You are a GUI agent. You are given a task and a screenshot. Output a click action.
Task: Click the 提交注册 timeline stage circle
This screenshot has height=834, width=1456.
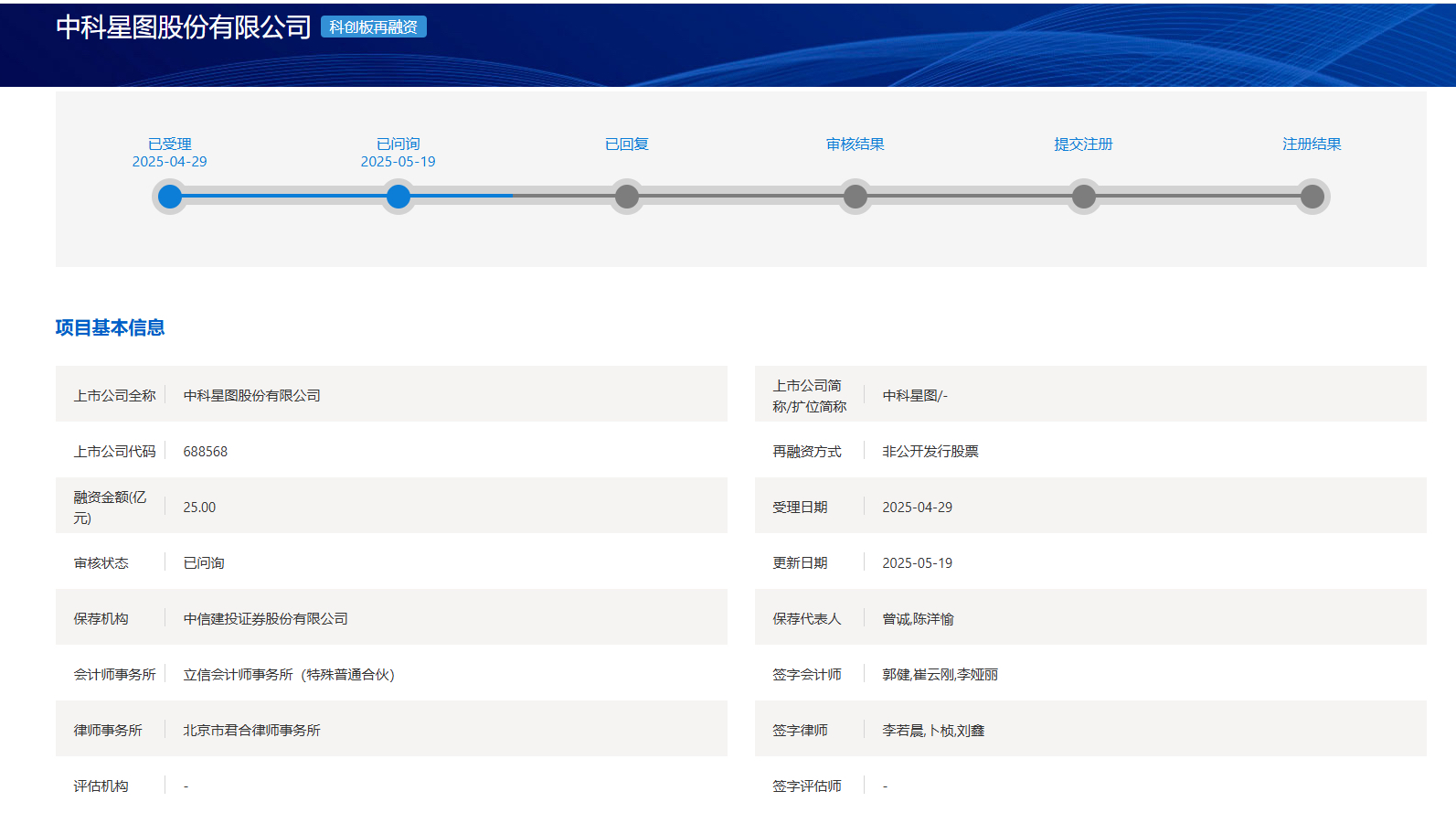click(x=1084, y=197)
